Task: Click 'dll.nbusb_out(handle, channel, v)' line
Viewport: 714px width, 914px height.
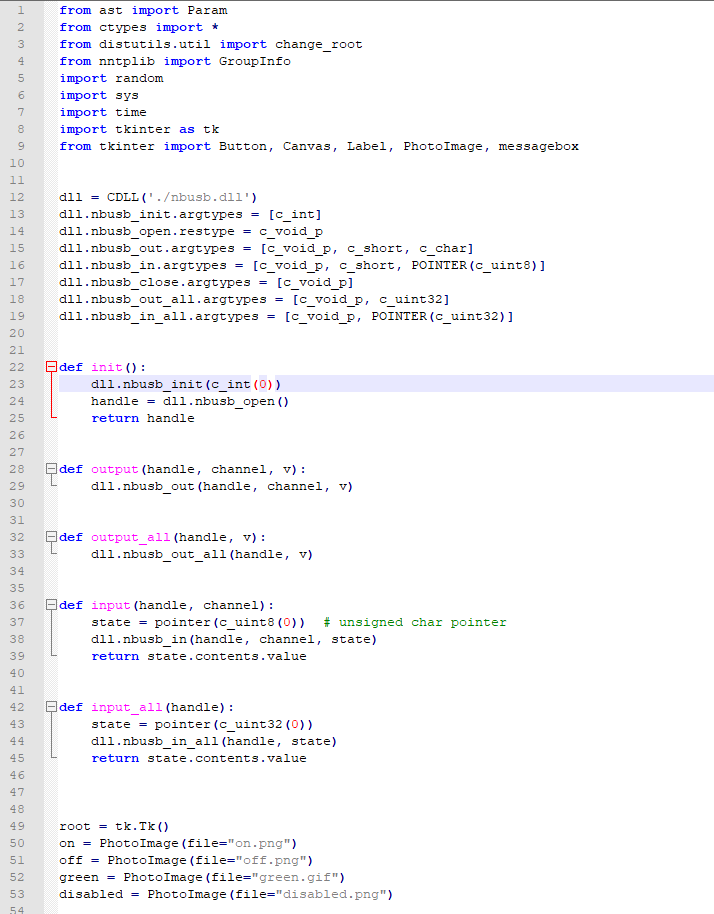Action: coord(222,486)
